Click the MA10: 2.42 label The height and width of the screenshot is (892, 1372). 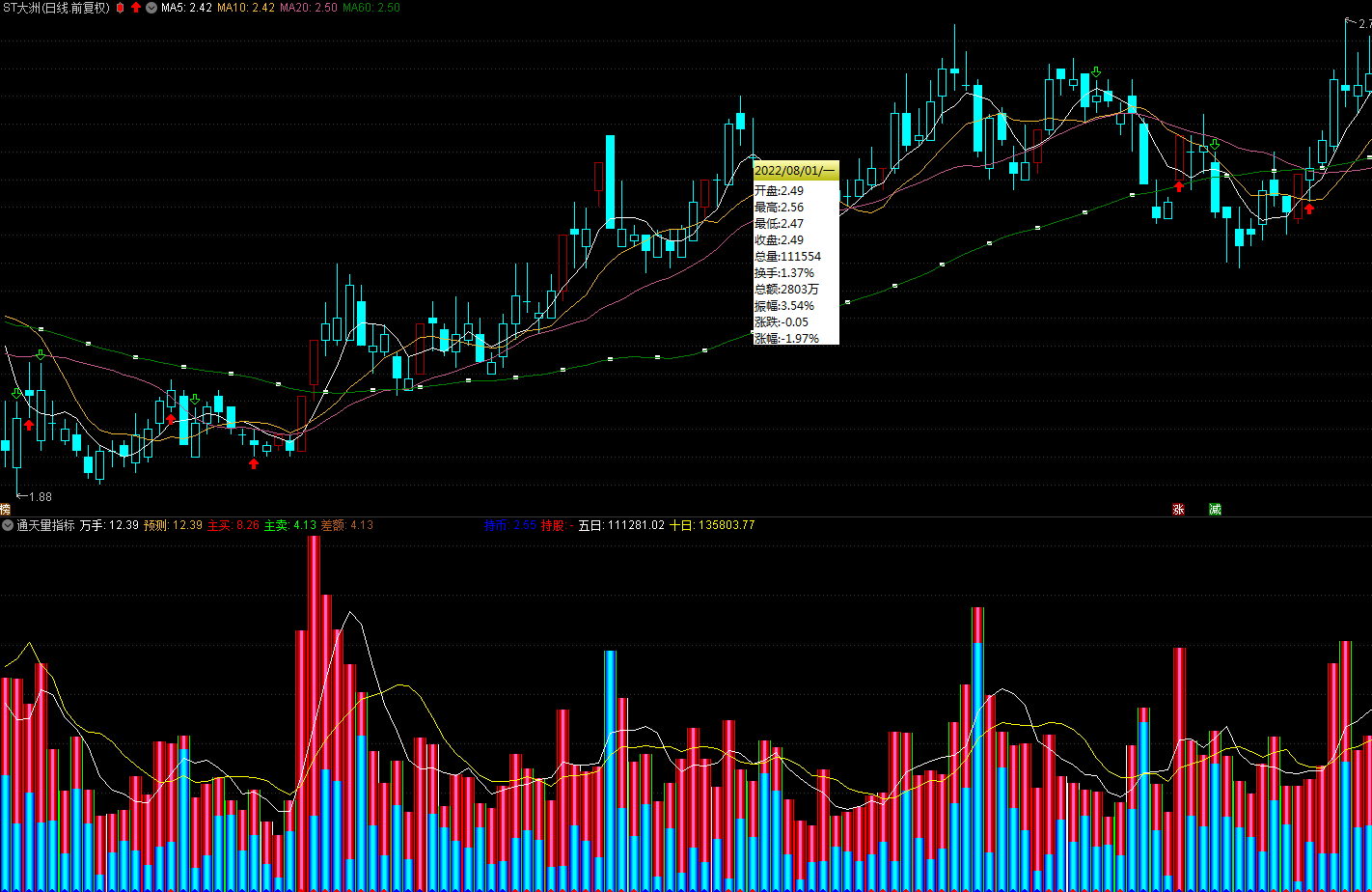tap(246, 8)
